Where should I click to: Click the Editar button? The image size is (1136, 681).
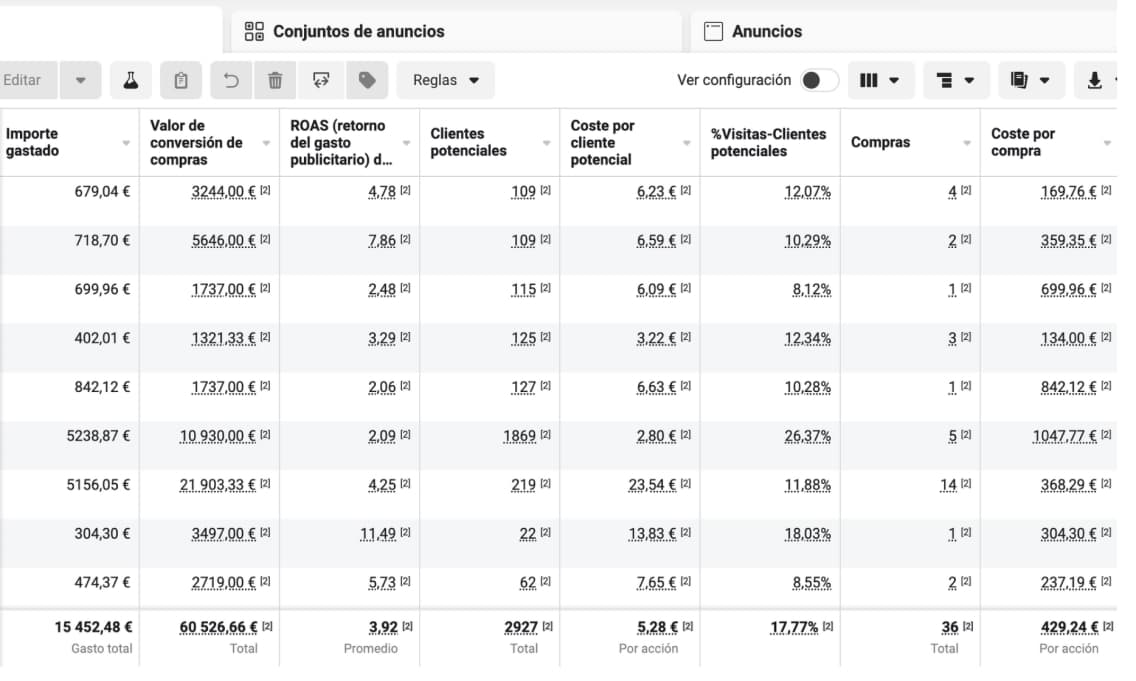(x=23, y=80)
